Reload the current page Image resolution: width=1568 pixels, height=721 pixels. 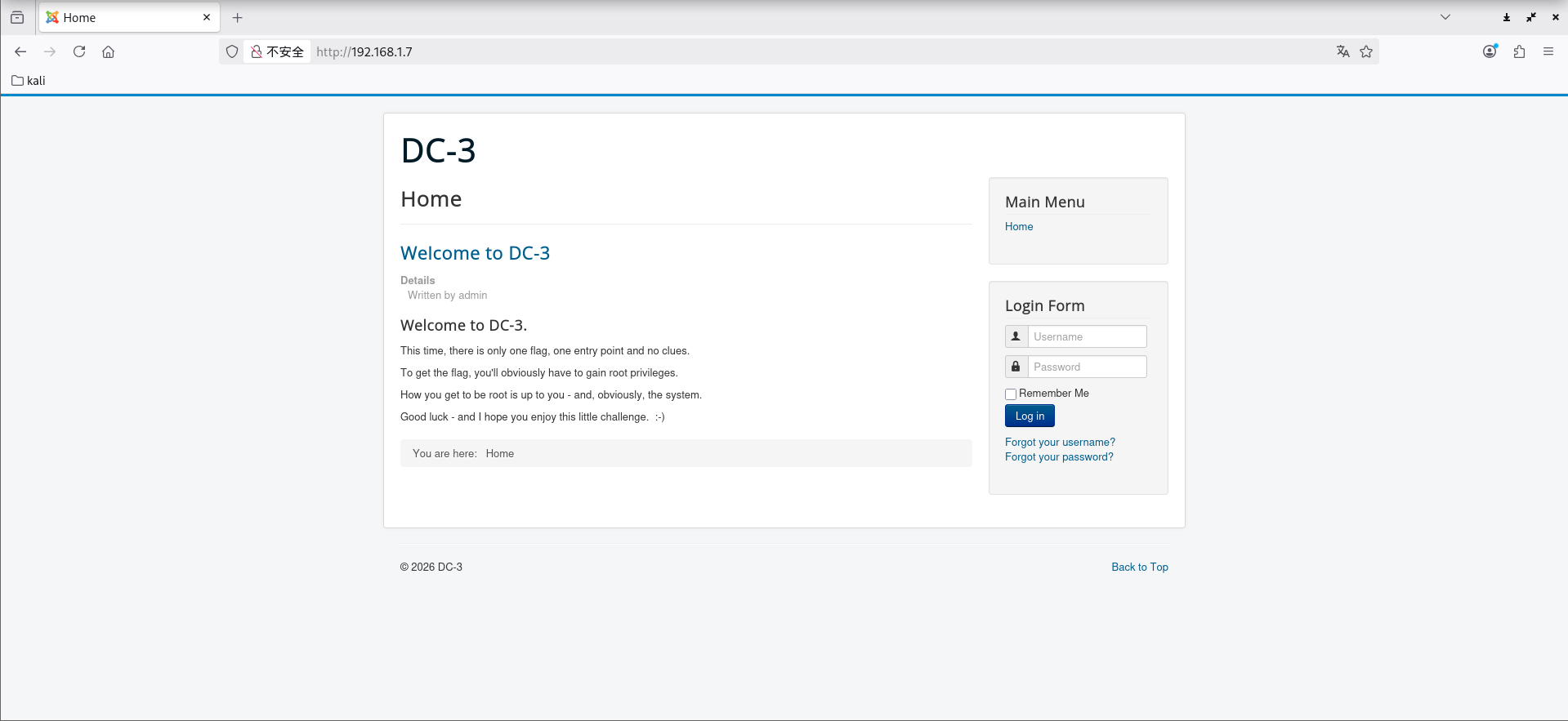tap(79, 51)
